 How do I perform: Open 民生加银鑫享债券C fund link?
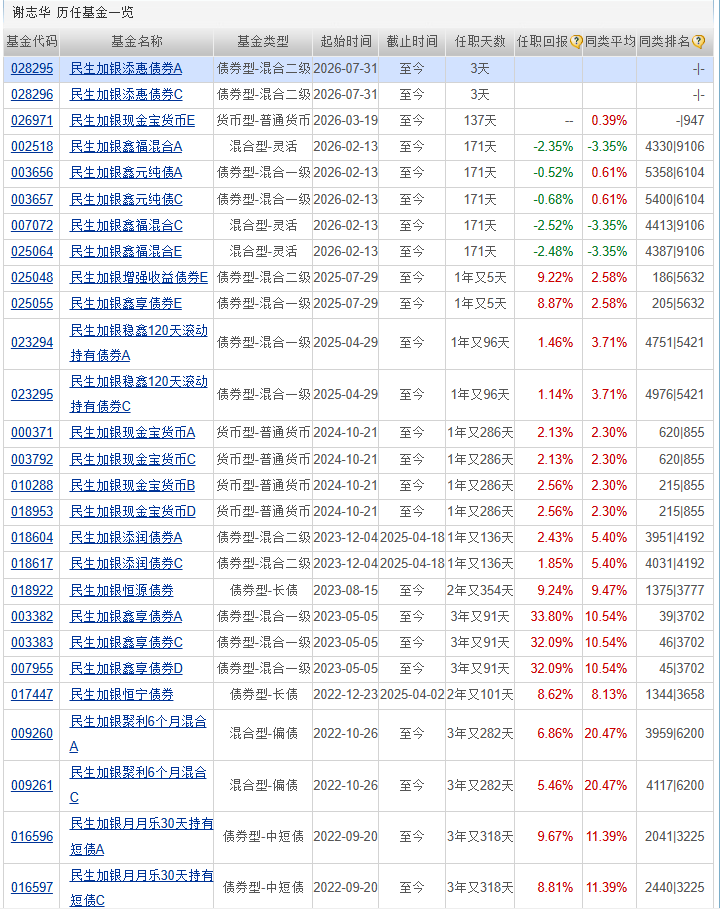click(126, 643)
